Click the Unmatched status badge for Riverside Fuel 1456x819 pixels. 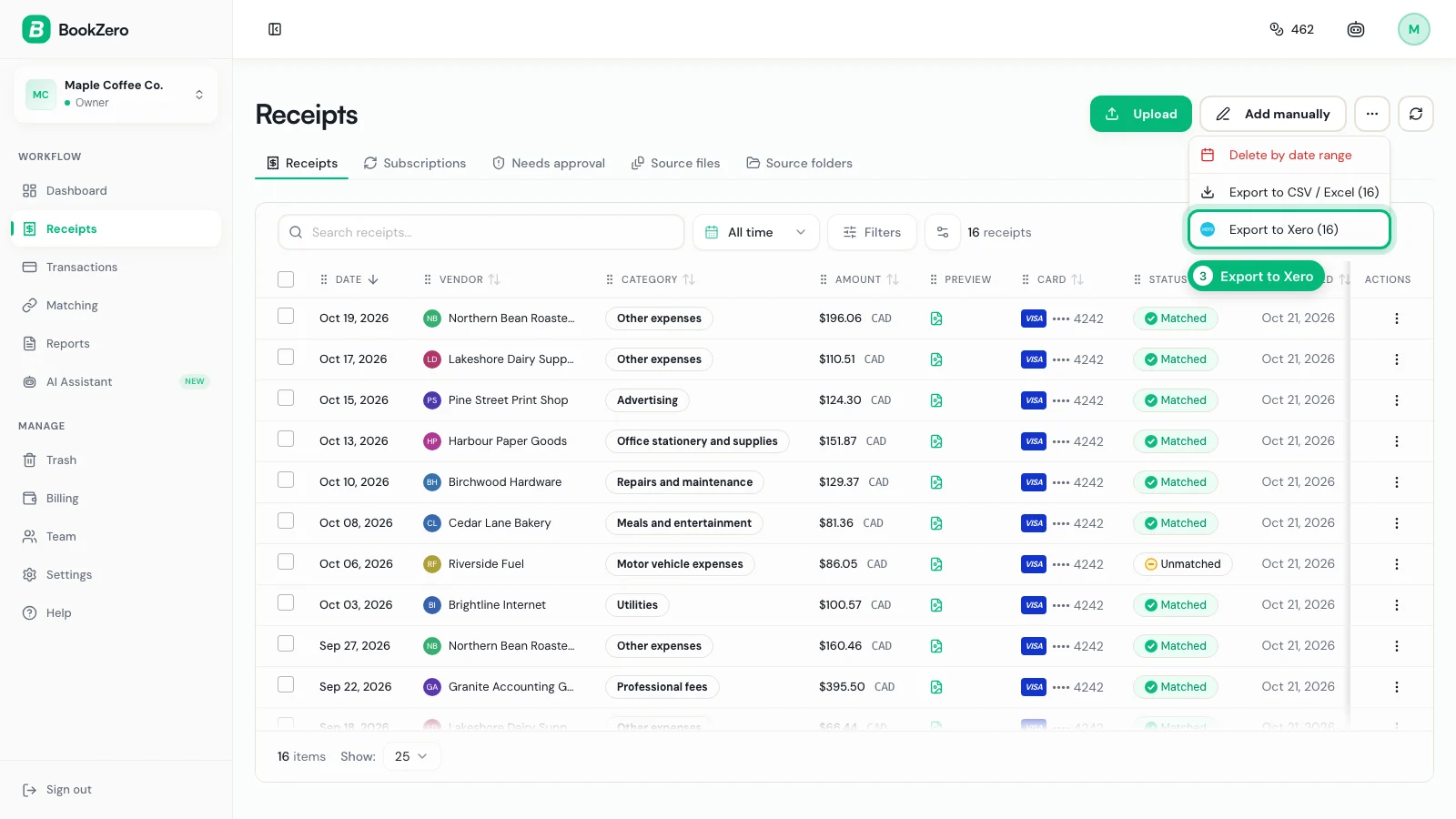click(1182, 564)
